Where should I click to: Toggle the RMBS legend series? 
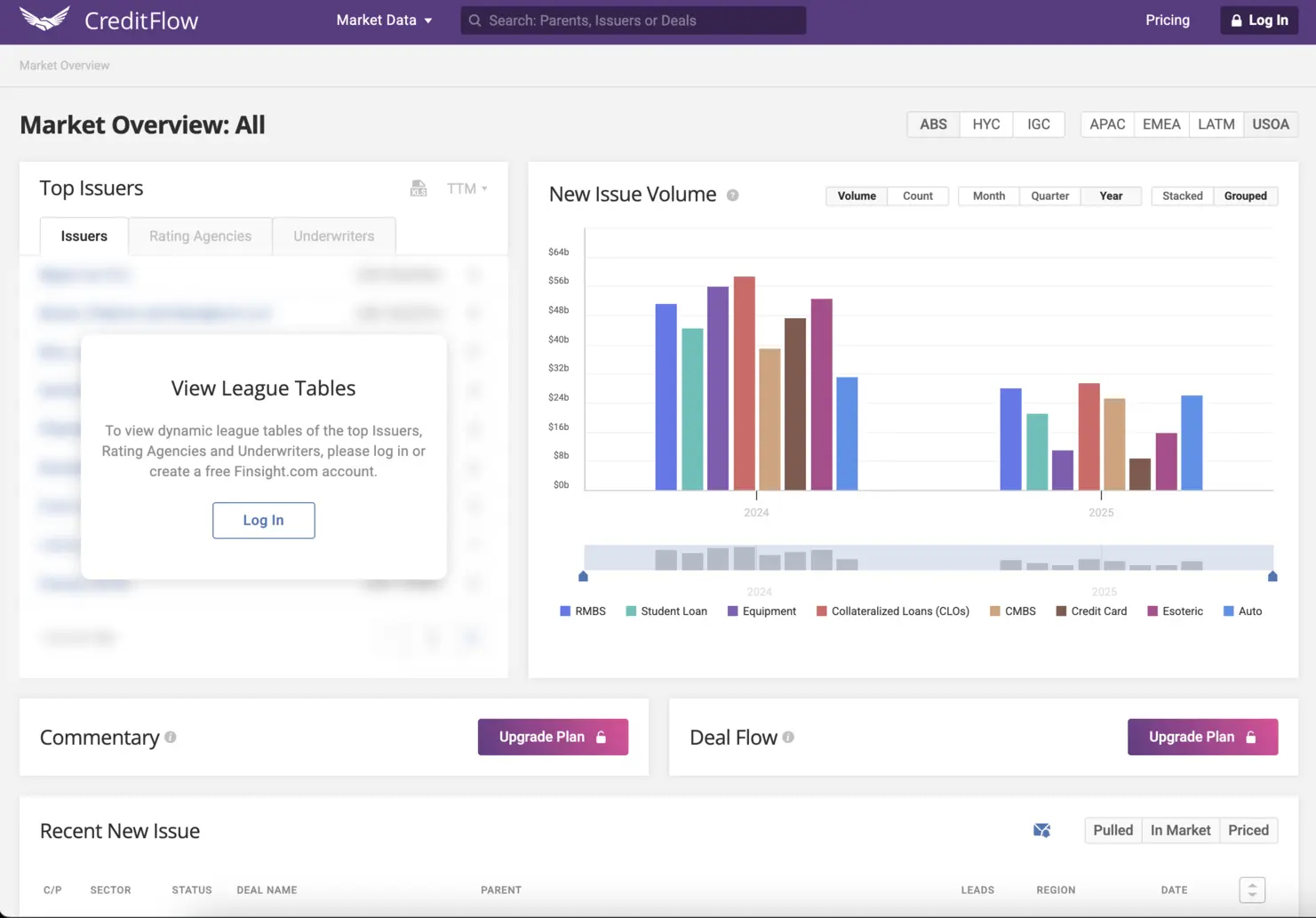(x=583, y=611)
